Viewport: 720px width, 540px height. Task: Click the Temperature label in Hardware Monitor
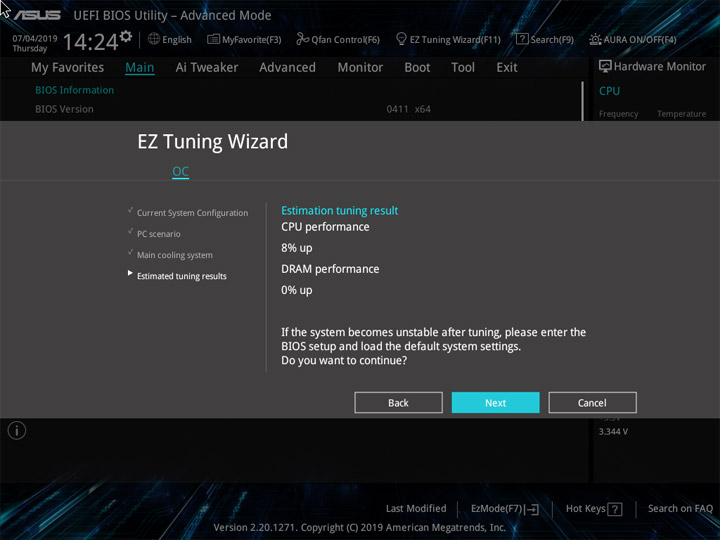(681, 114)
